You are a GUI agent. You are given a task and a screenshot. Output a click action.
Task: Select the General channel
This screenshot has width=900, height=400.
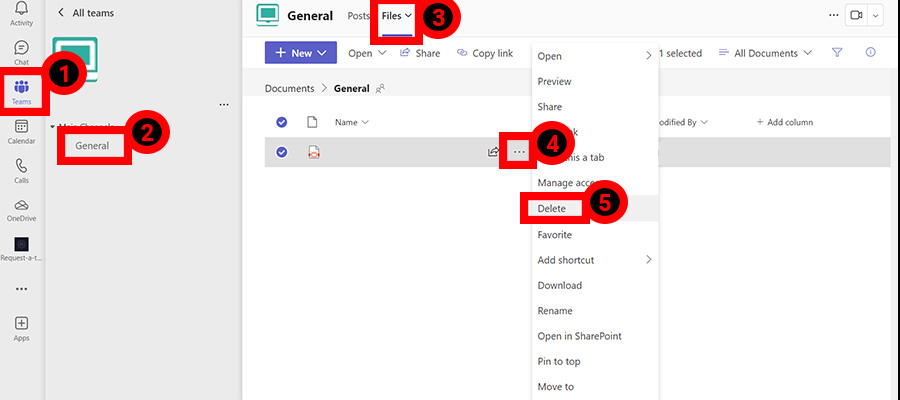coord(93,146)
